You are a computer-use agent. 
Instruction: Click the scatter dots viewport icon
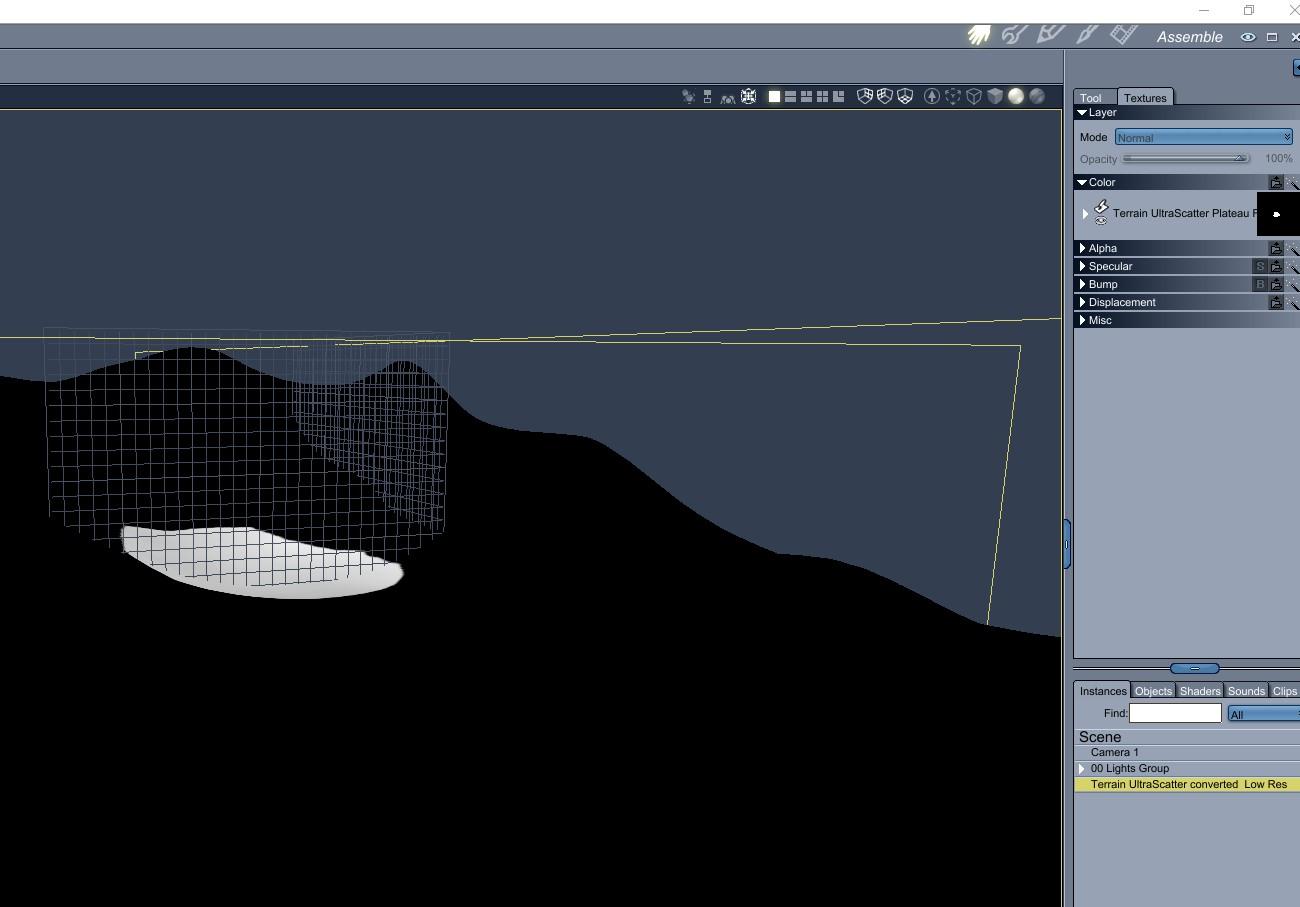point(688,97)
